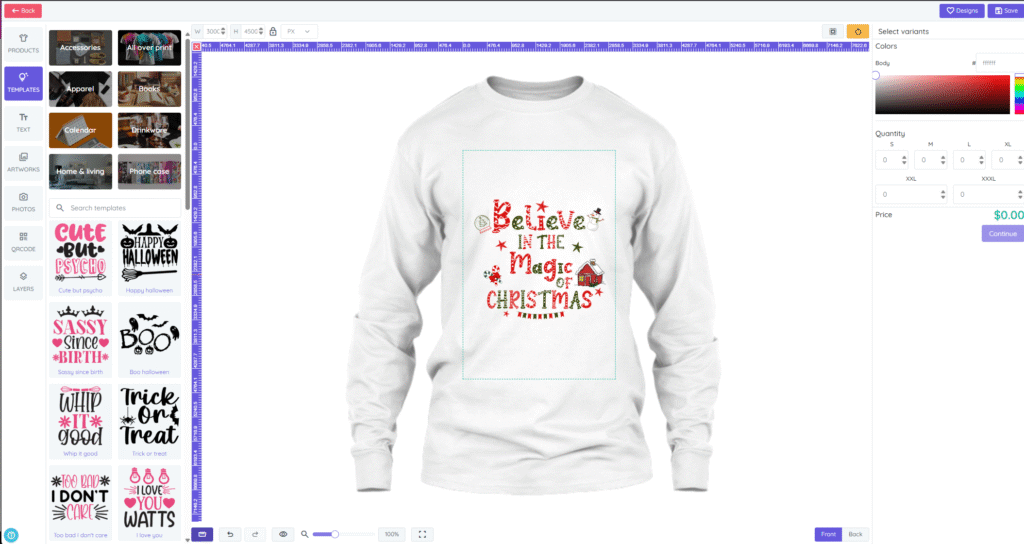Open the QR code tool
Image resolution: width=1024 pixels, height=544 pixels.
23,241
